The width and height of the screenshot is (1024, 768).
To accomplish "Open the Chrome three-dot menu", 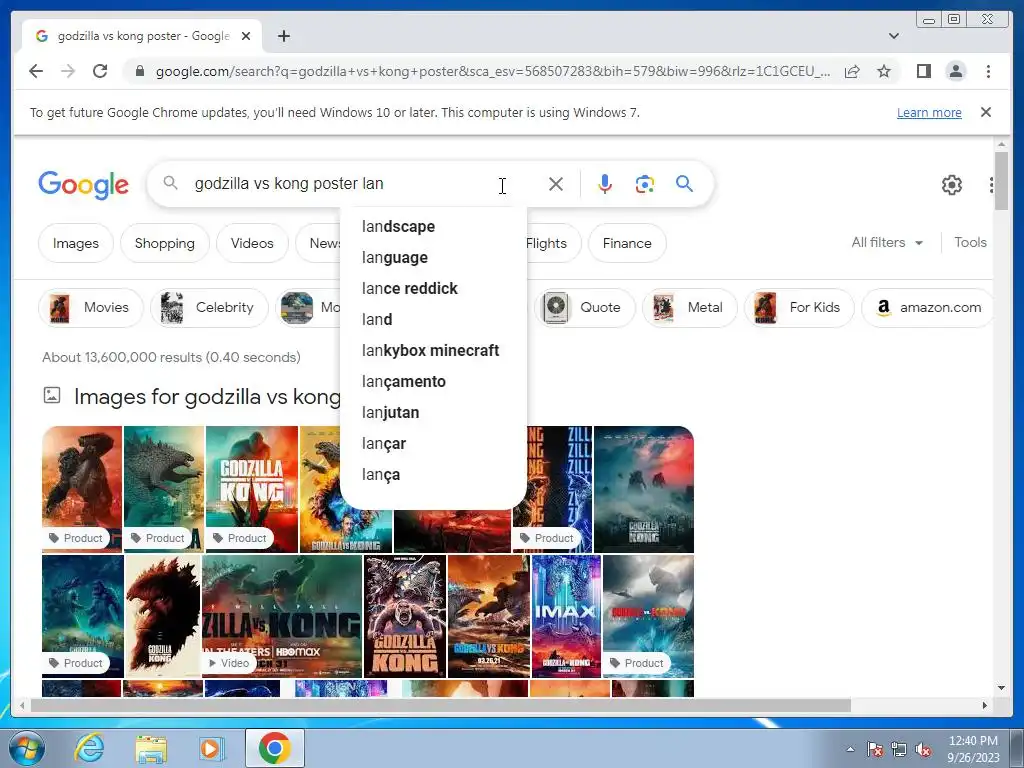I will point(988,71).
